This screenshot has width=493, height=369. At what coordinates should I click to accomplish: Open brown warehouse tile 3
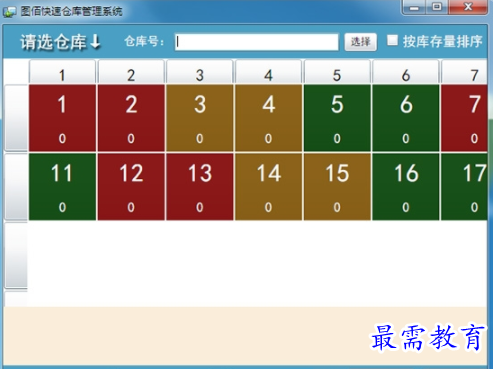tap(200, 118)
